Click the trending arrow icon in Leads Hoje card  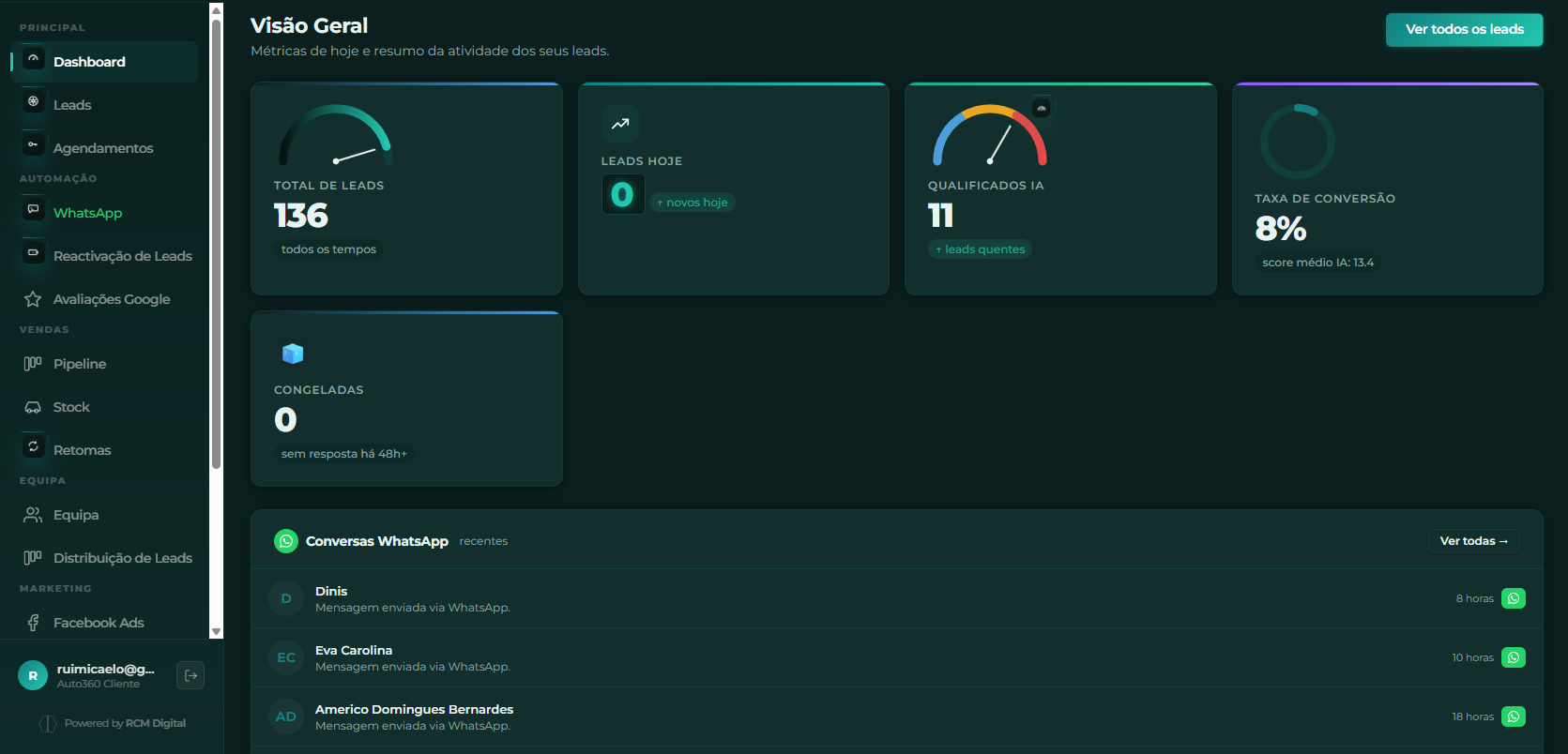point(620,124)
